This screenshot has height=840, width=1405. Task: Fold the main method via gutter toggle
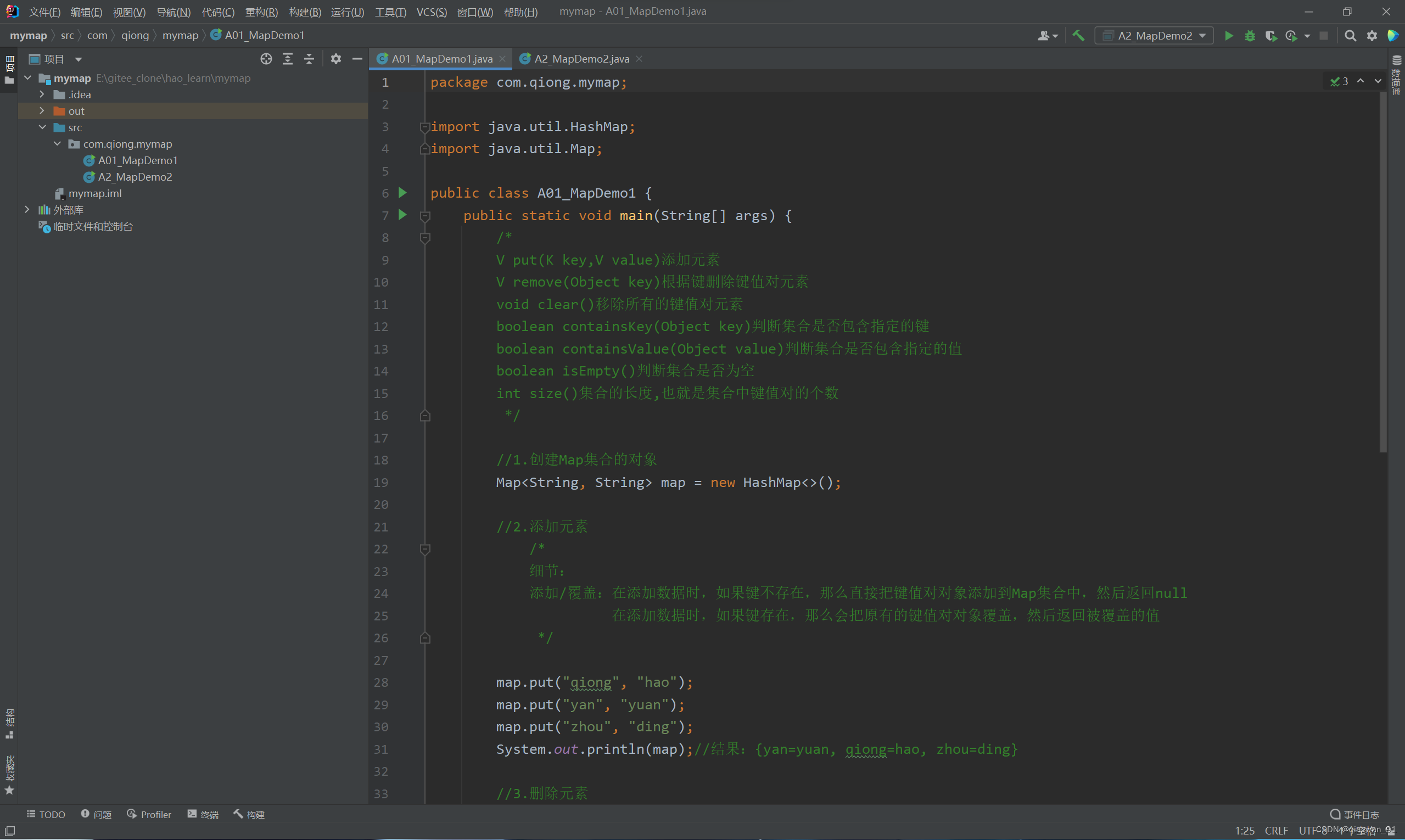425,216
